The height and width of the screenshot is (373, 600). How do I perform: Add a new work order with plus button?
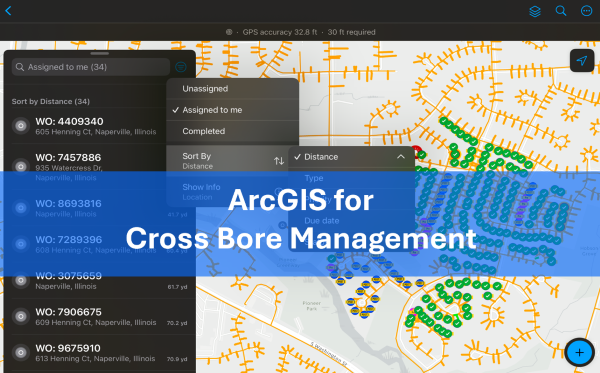[x=579, y=352]
